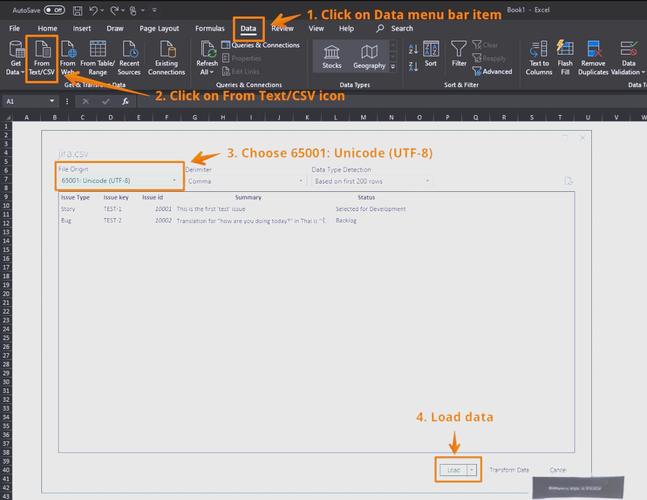
Task: Switch to the Insert tab
Action: [82, 28]
